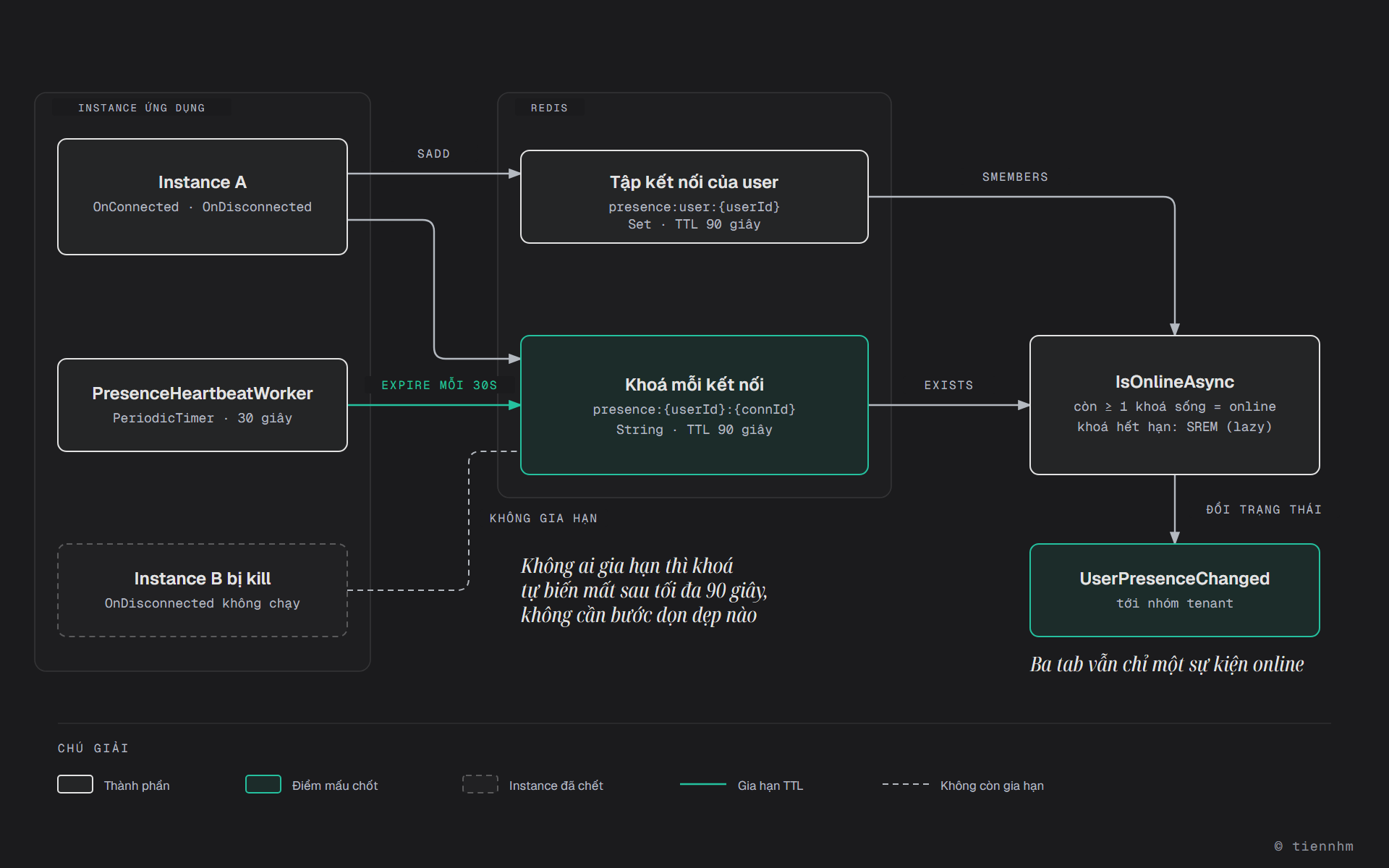This screenshot has width=1389, height=868.
Task: Click the green Khoá mỗi kết nối box
Action: (x=694, y=405)
